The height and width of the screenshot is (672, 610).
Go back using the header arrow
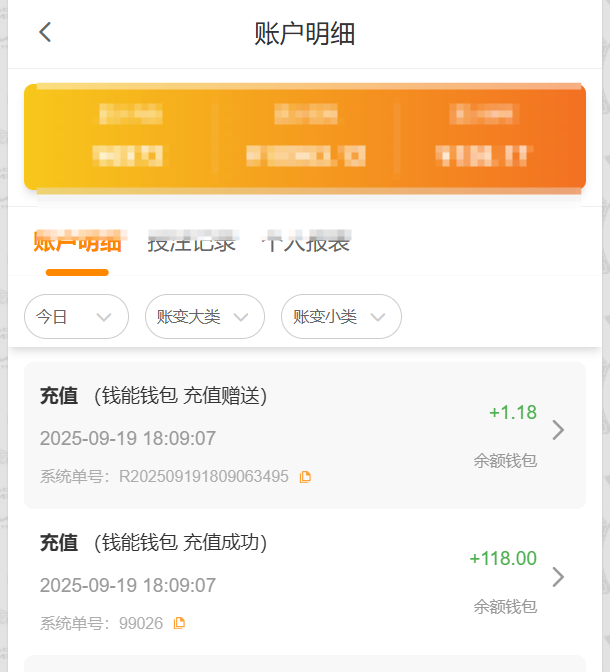(45, 32)
